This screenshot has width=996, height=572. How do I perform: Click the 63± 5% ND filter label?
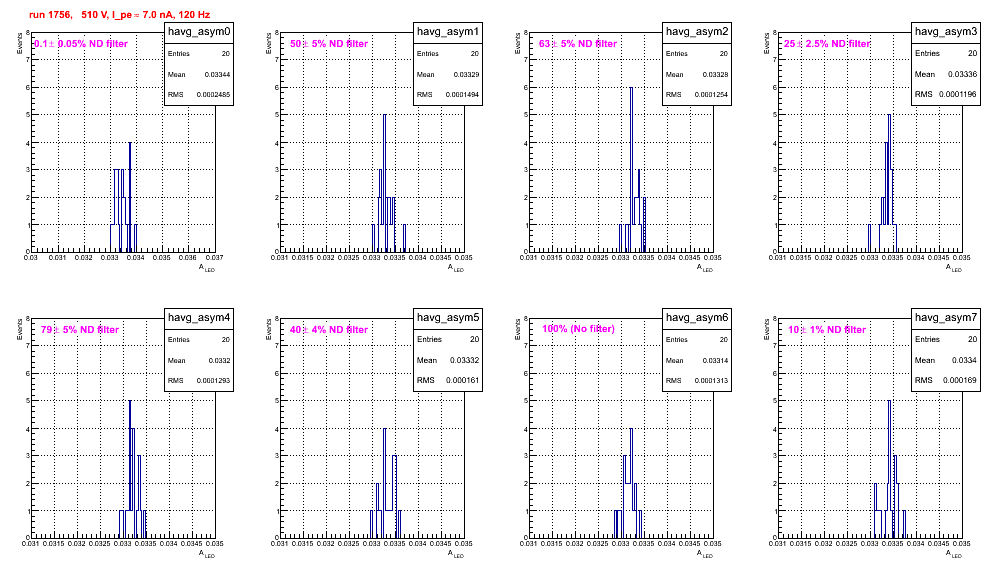[578, 44]
